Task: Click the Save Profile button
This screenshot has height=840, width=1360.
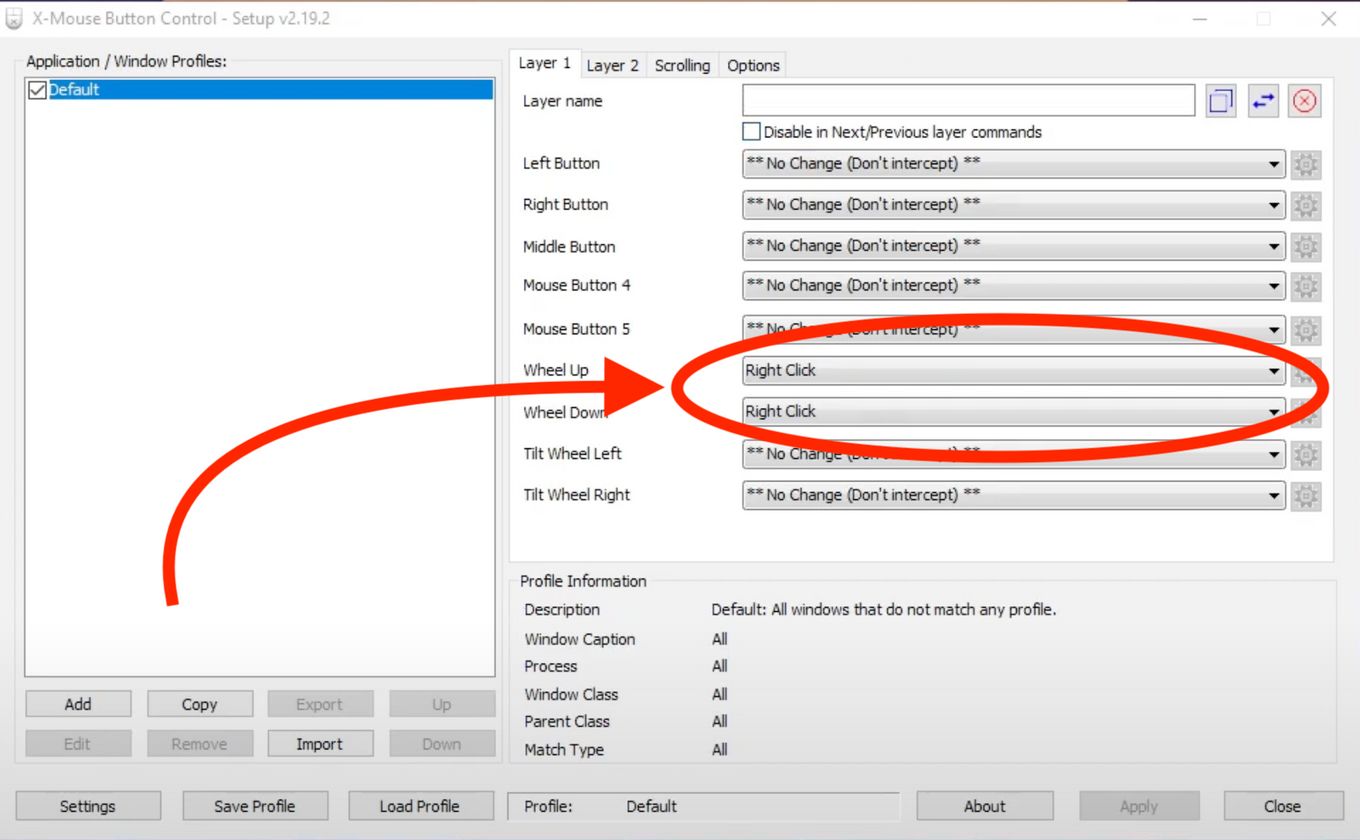Action: pyautogui.click(x=255, y=805)
